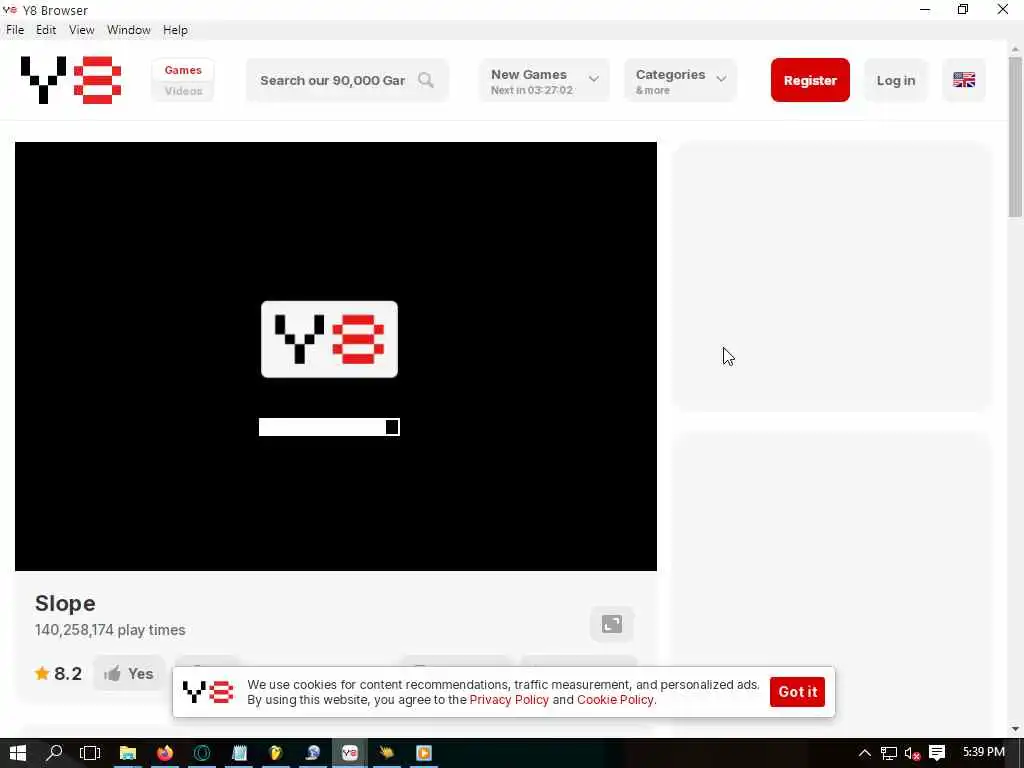The width and height of the screenshot is (1024, 768).
Task: Open the Windows Start menu
Action: tap(18, 753)
